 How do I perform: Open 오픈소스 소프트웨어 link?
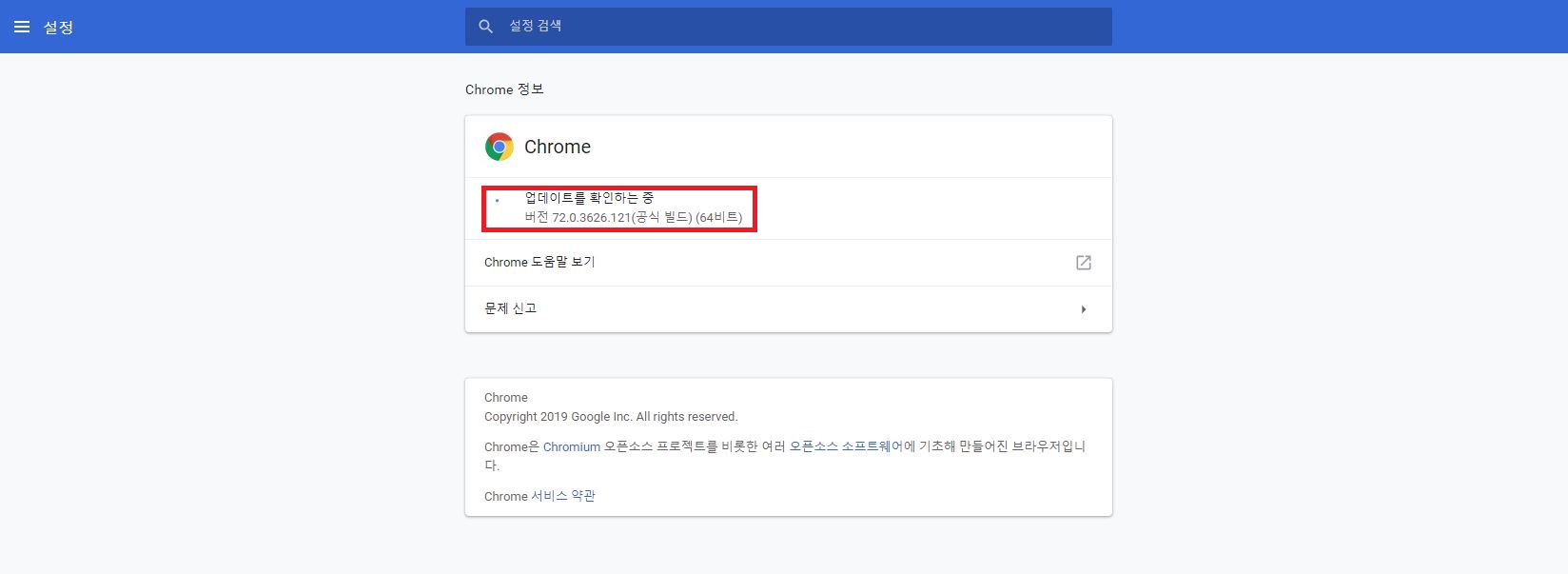(846, 446)
